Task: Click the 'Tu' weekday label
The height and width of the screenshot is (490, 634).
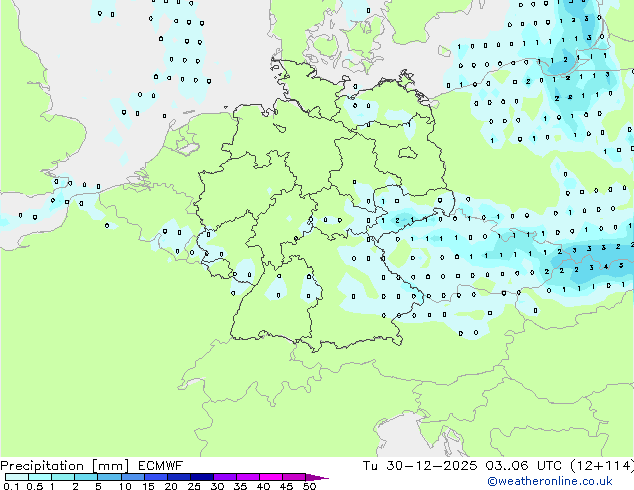Action: click(x=370, y=466)
